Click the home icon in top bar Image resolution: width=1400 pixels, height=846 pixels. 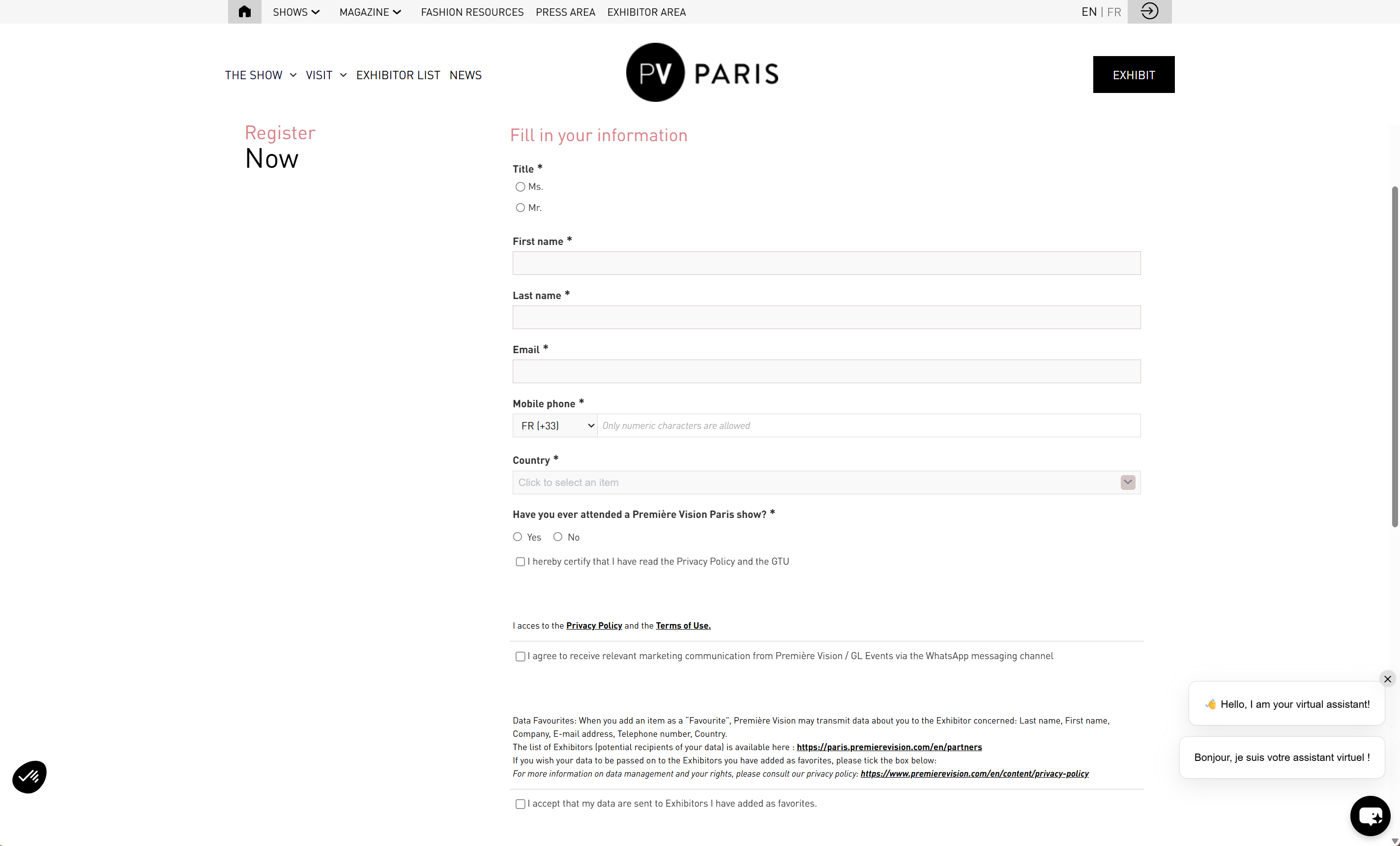click(244, 12)
